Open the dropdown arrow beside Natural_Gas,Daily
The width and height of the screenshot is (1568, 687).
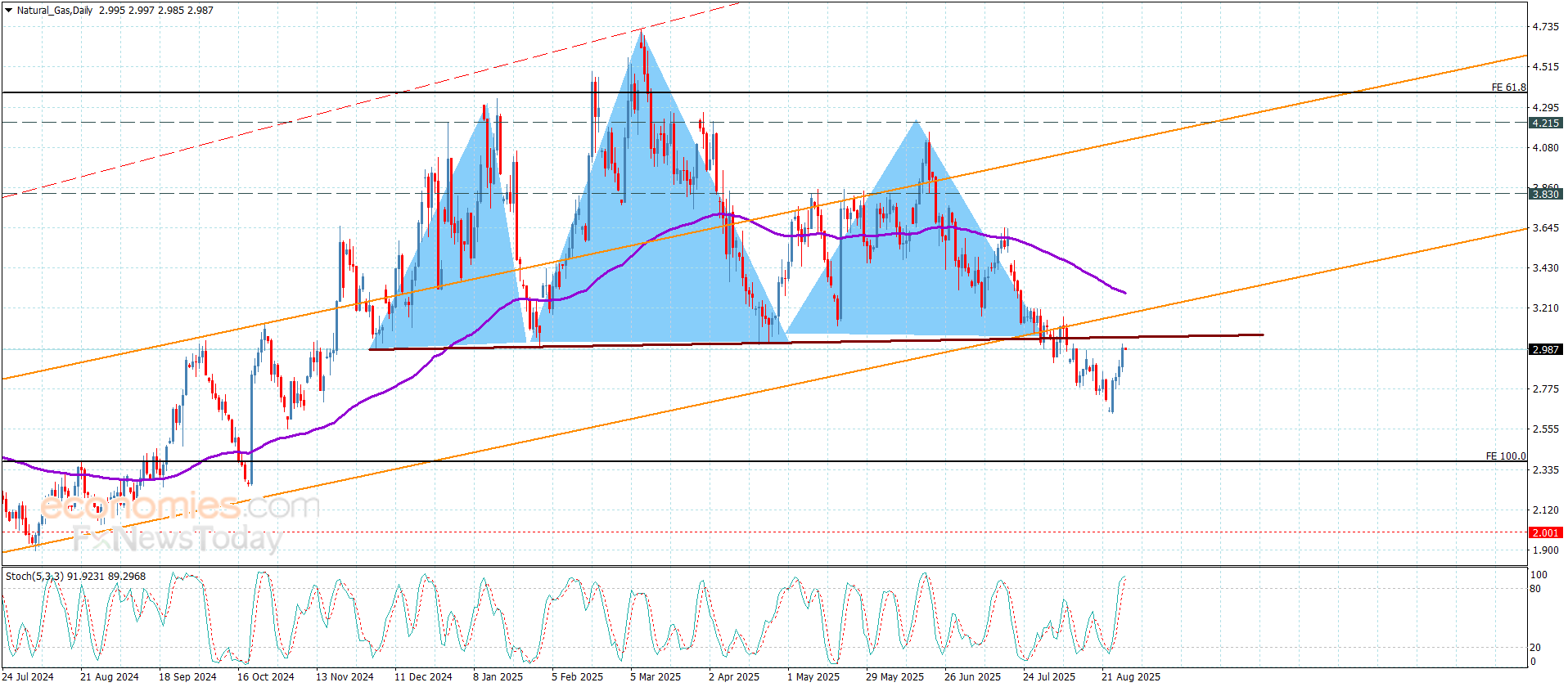pos(9,11)
